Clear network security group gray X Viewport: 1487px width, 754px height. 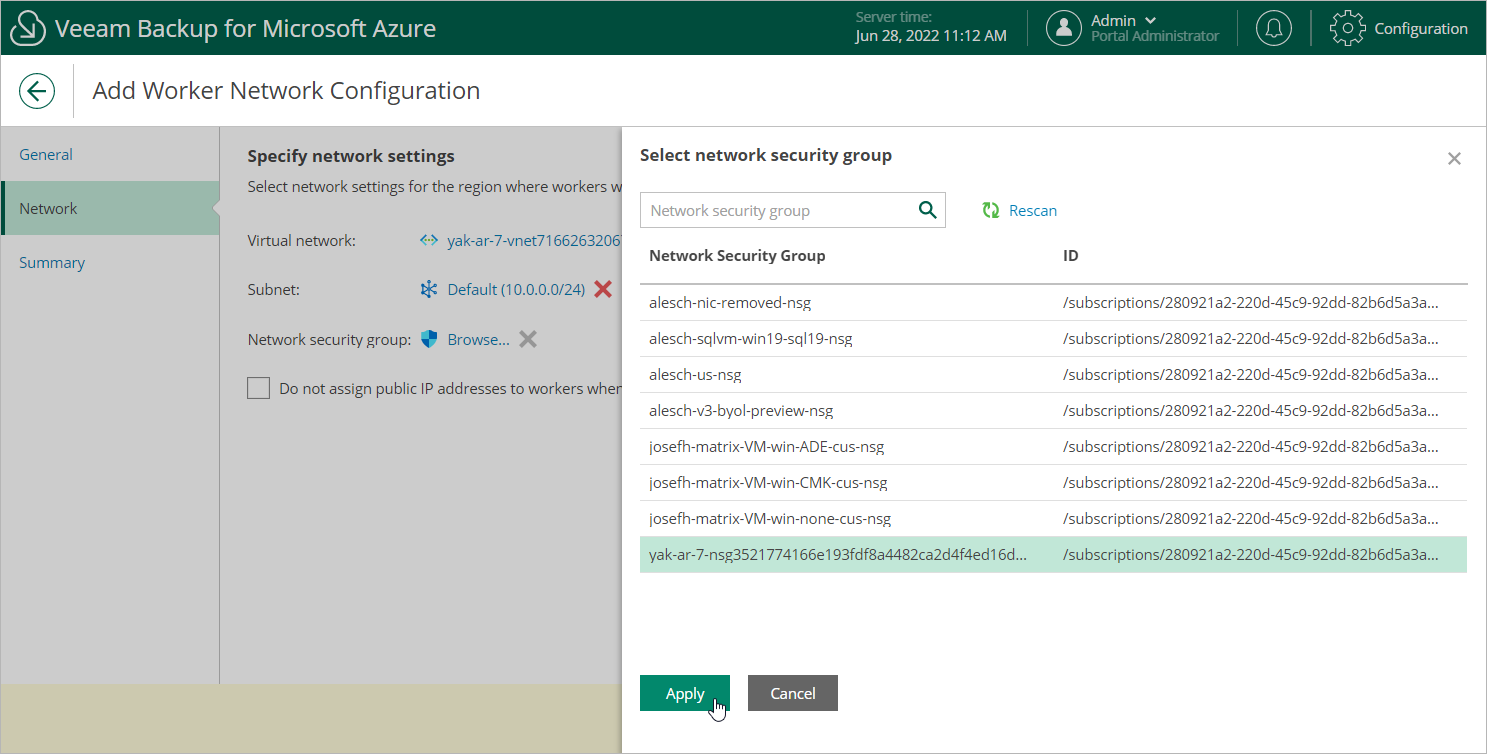(528, 339)
